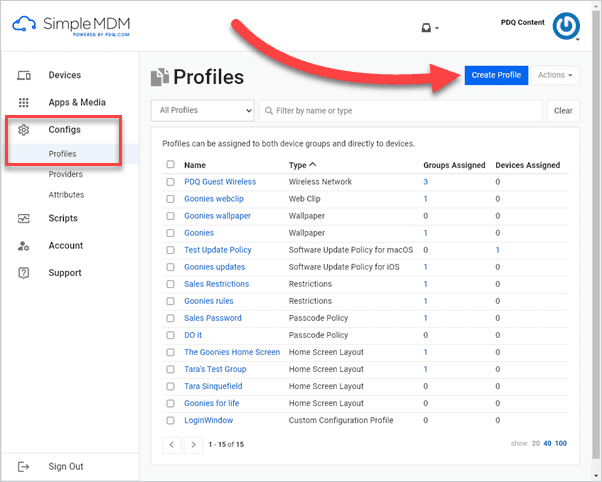
Task: Open Tara's Test Group profile link
Action: pyautogui.click(x=215, y=369)
